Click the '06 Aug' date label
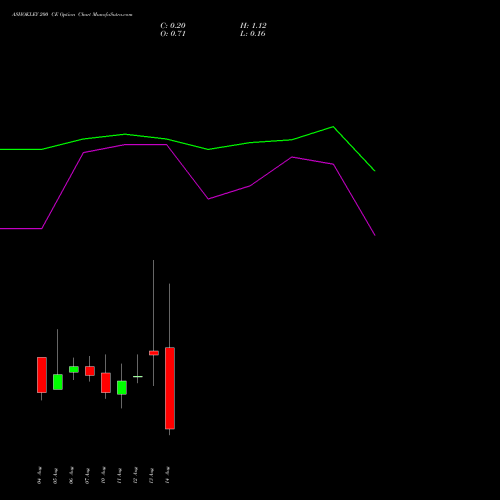The height and width of the screenshot is (500, 500). pyautogui.click(x=71, y=475)
